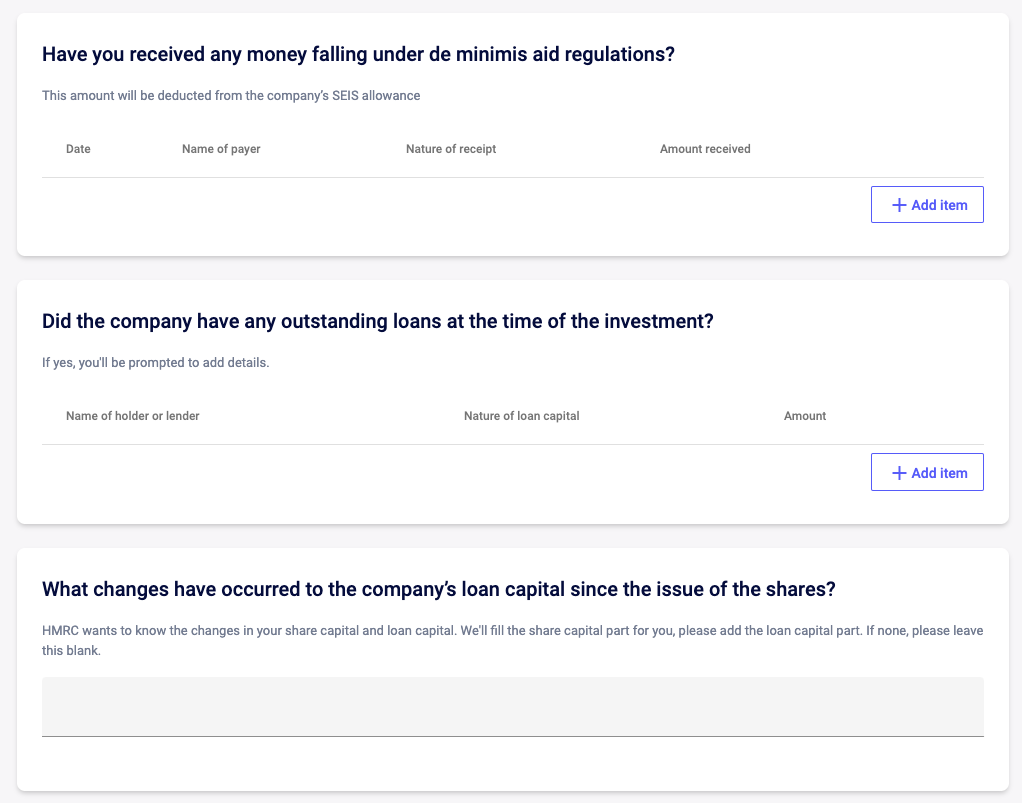Click the HMRC share capital explanation text
This screenshot has height=803, width=1022.
click(512, 640)
